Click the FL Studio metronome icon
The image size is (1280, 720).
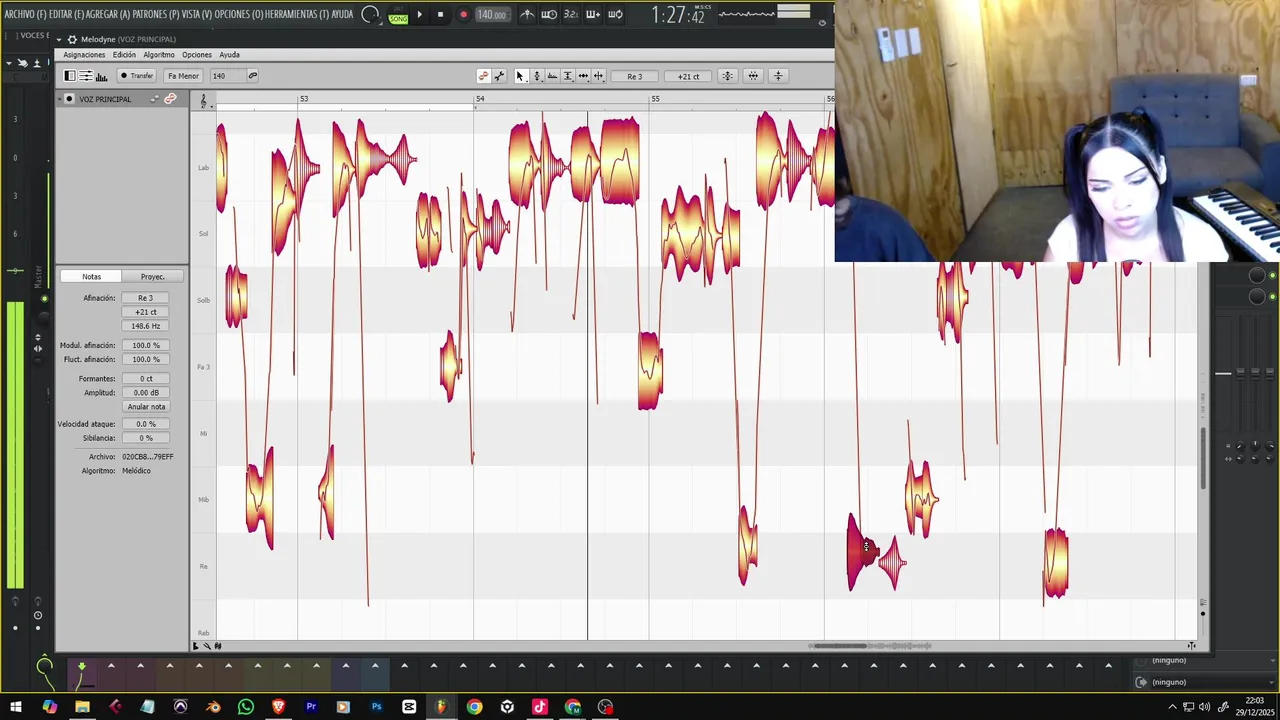[x=527, y=14]
